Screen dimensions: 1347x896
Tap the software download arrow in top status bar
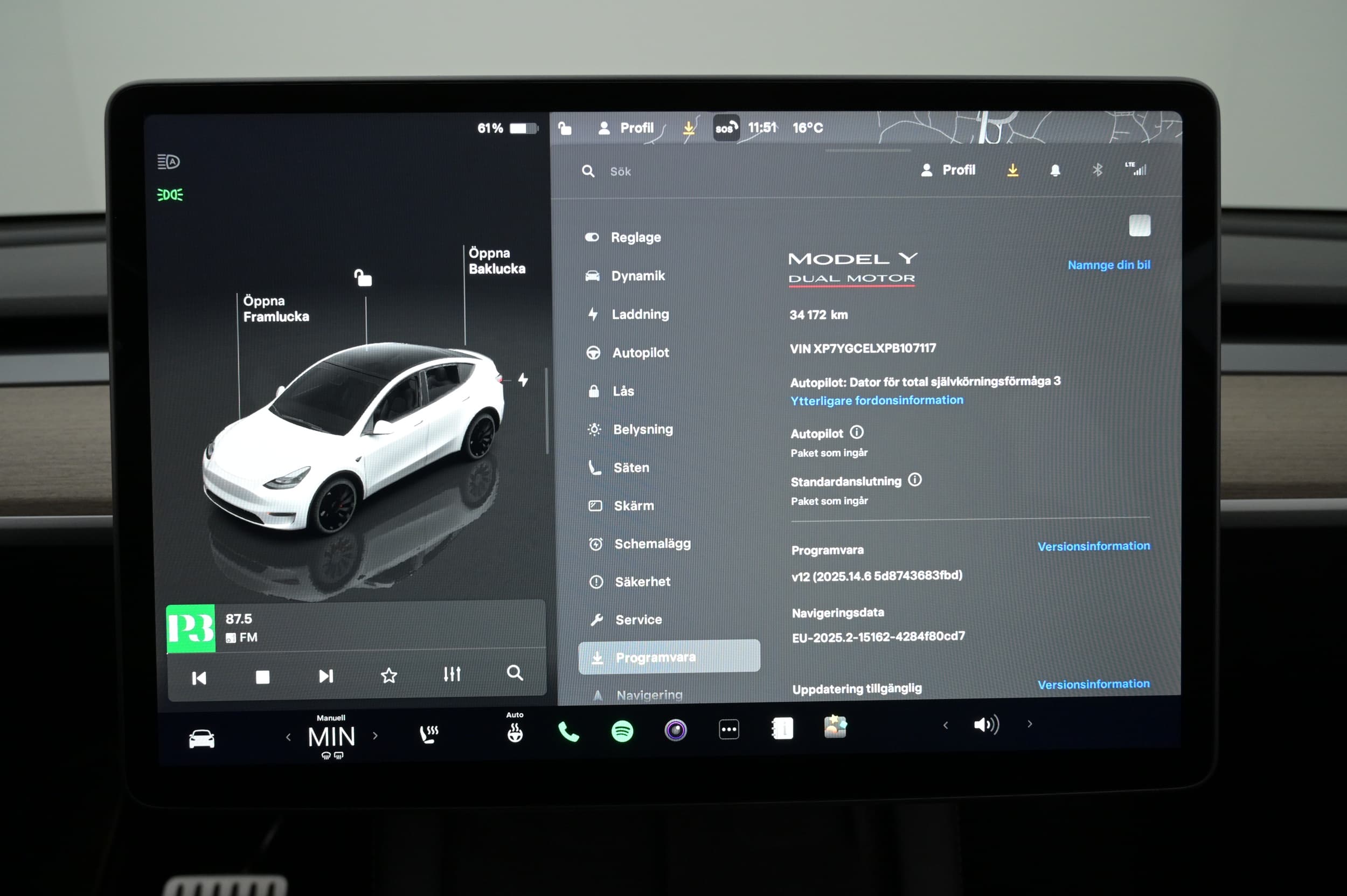tap(689, 128)
